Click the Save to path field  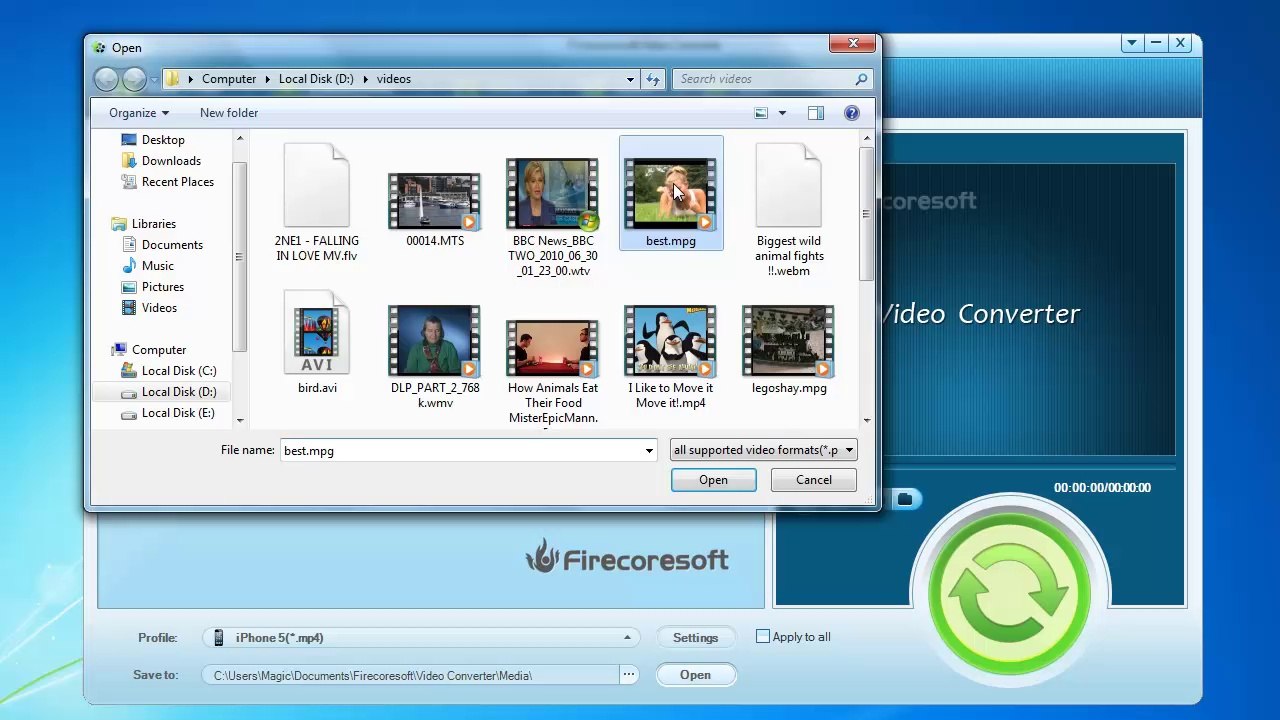(411, 676)
